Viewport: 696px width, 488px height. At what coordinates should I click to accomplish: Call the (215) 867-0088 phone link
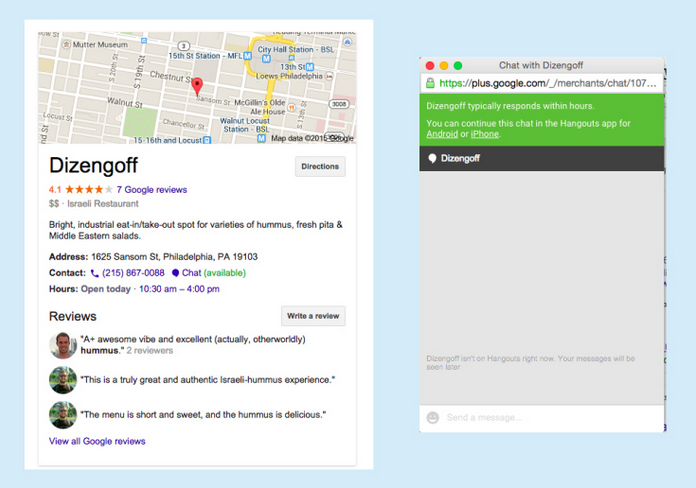[x=133, y=273]
